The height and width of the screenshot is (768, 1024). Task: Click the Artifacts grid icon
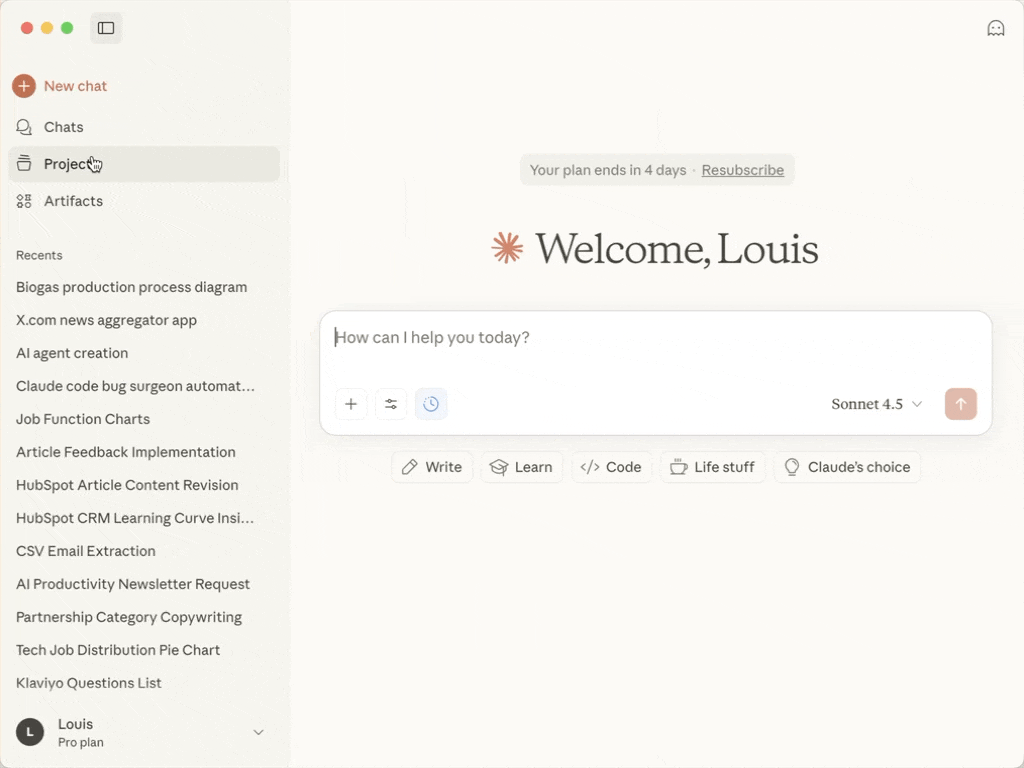[x=24, y=201]
